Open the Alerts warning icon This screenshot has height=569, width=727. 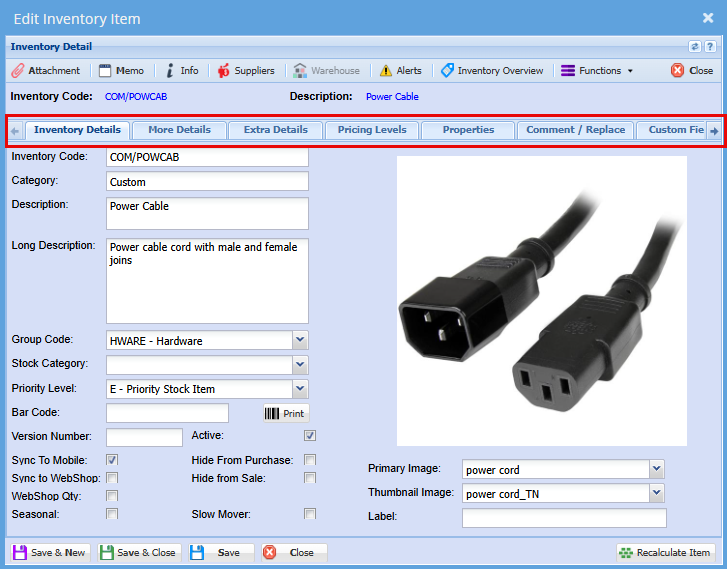point(400,71)
